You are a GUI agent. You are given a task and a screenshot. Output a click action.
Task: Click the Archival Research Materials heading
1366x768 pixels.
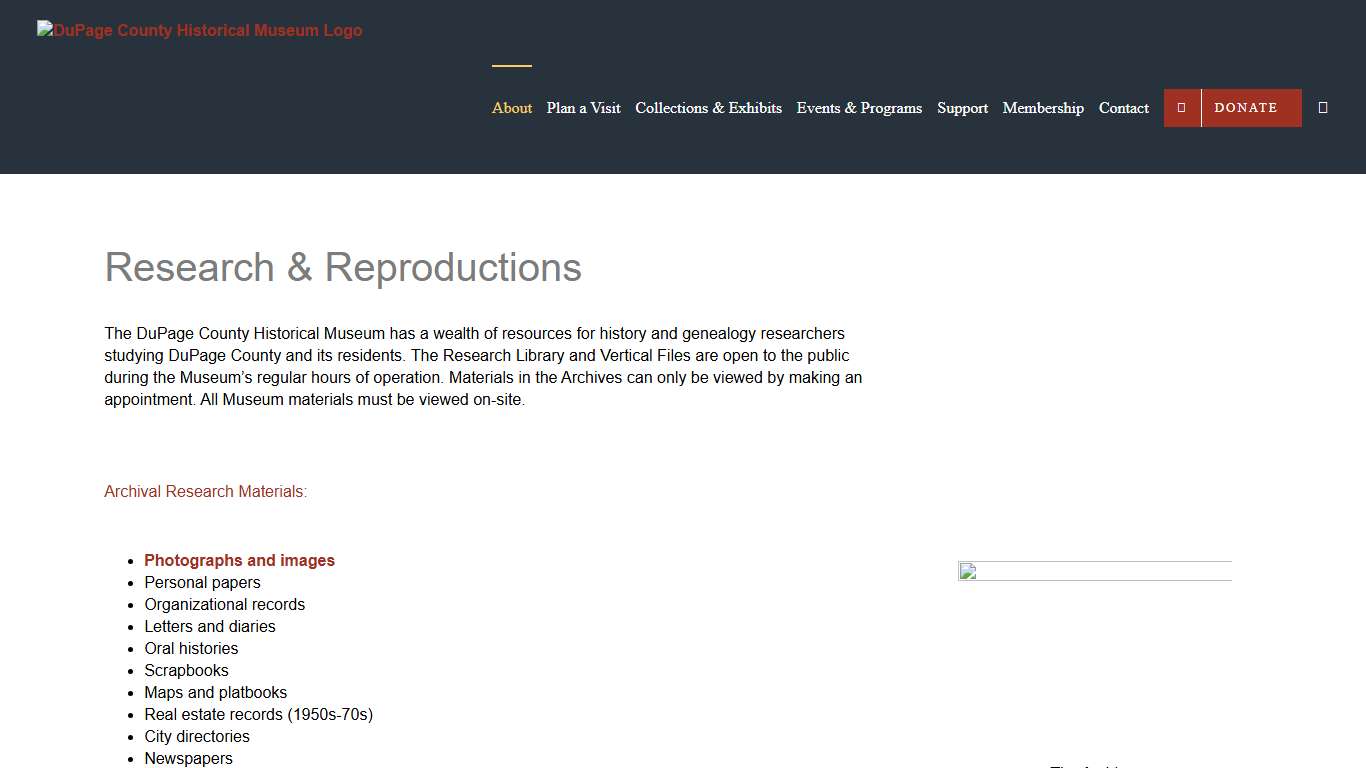pos(205,492)
